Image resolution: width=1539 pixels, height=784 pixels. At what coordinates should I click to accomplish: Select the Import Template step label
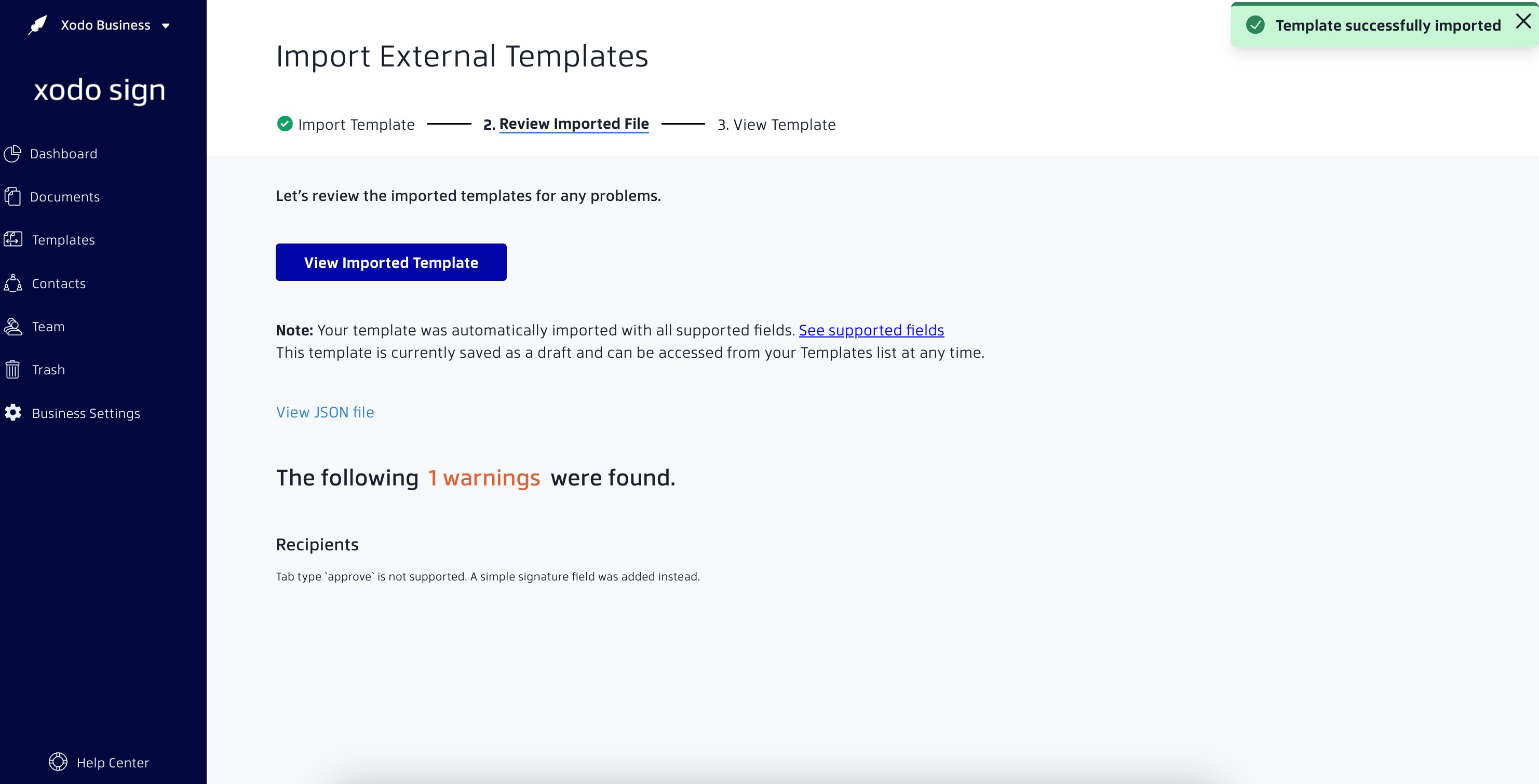click(x=356, y=124)
